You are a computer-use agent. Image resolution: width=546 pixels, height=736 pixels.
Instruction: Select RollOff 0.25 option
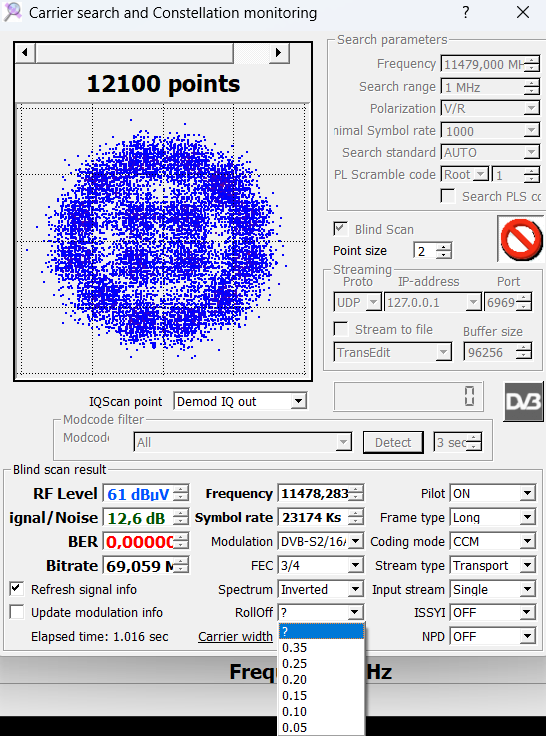click(321, 664)
